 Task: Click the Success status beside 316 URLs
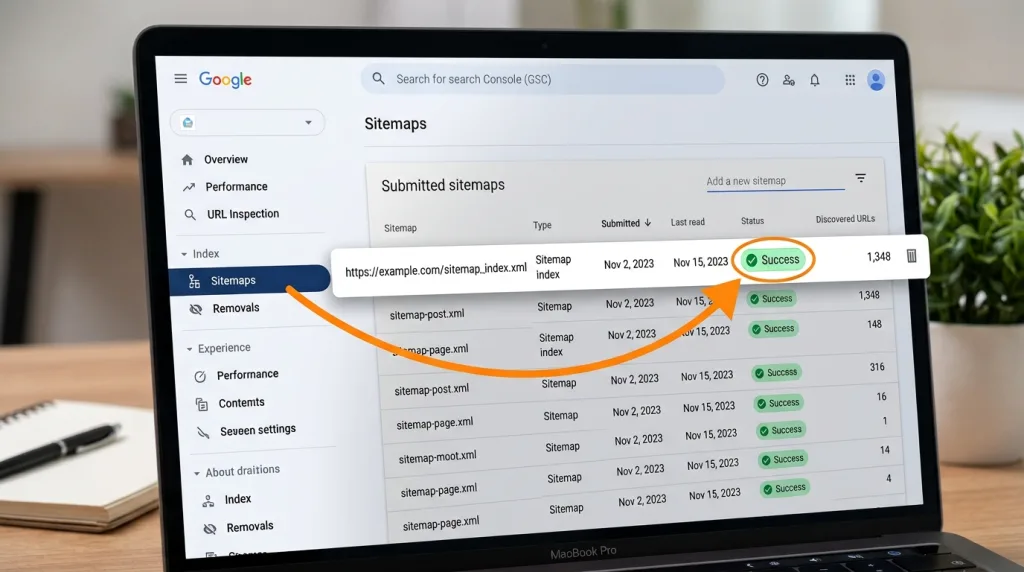coord(776,372)
